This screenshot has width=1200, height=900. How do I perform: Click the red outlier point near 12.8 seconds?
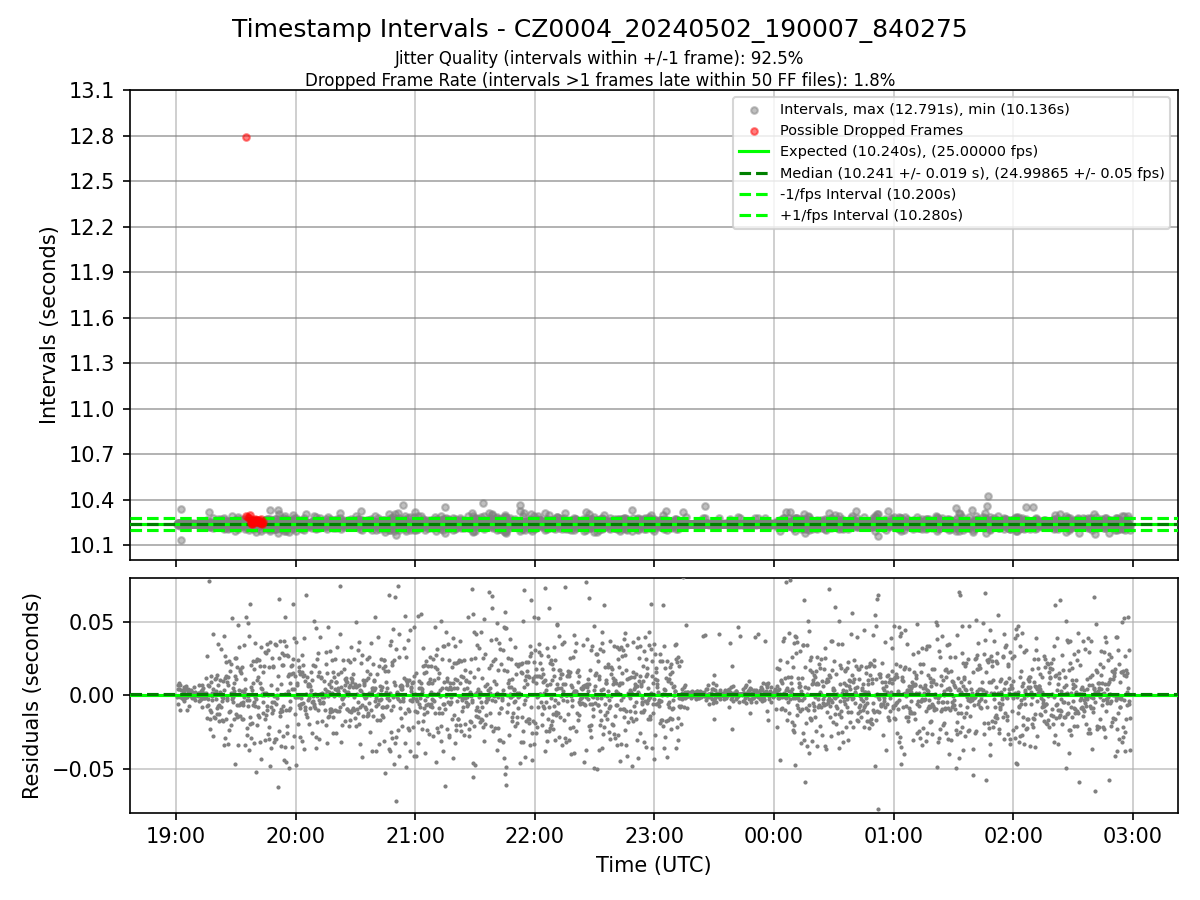pos(246,137)
